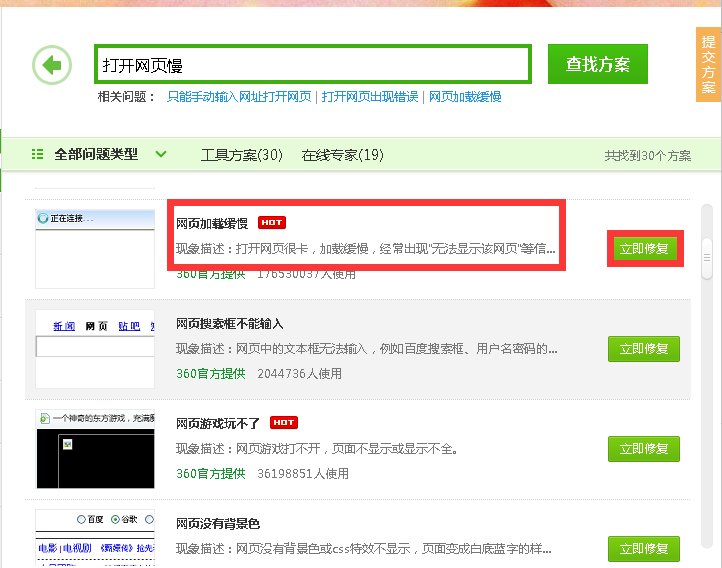Click the HOT badge on 网页游戏玩不了
722x568 pixels.
point(284,423)
